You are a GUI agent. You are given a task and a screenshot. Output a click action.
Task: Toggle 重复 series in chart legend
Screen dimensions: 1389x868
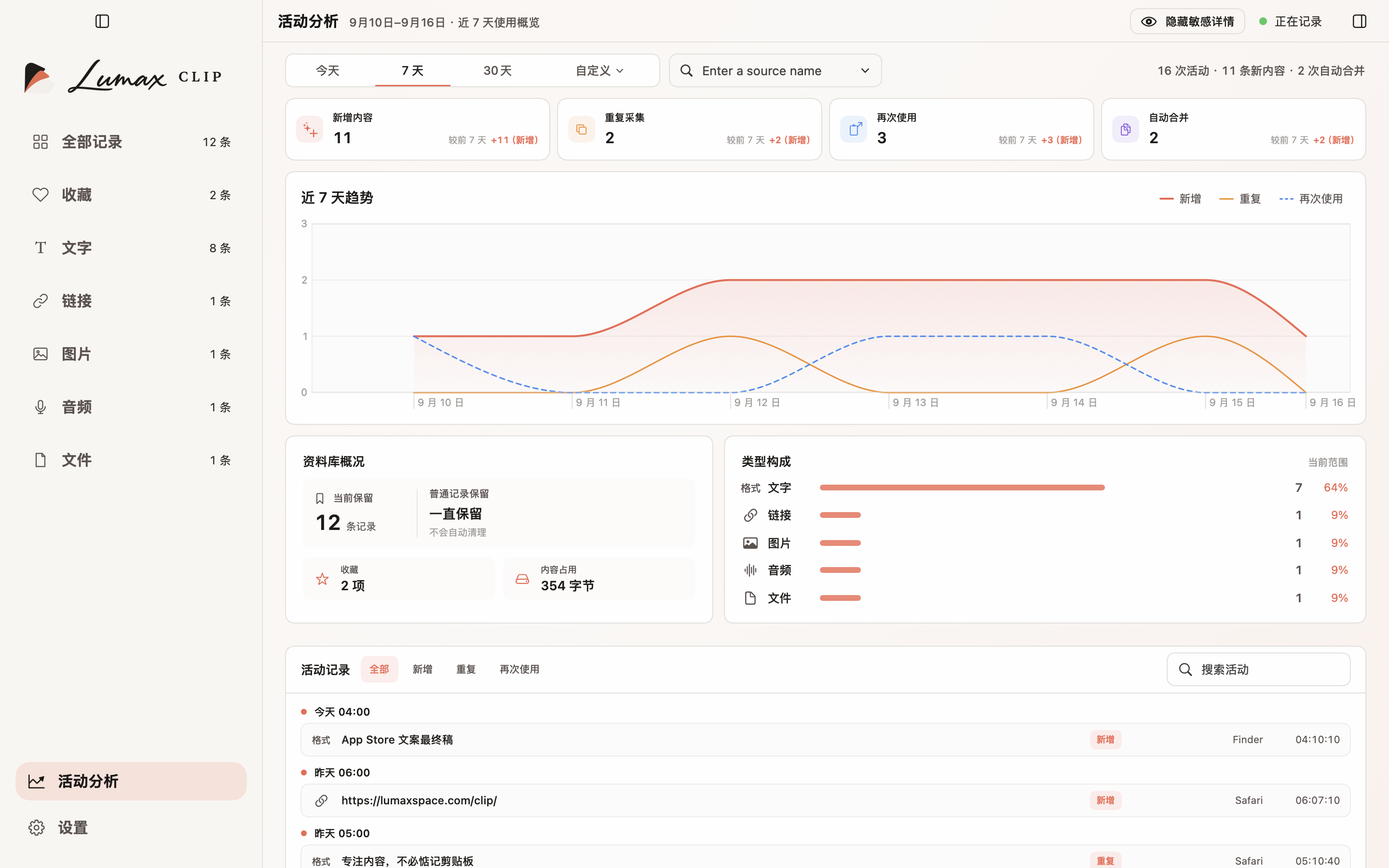[1240, 199]
